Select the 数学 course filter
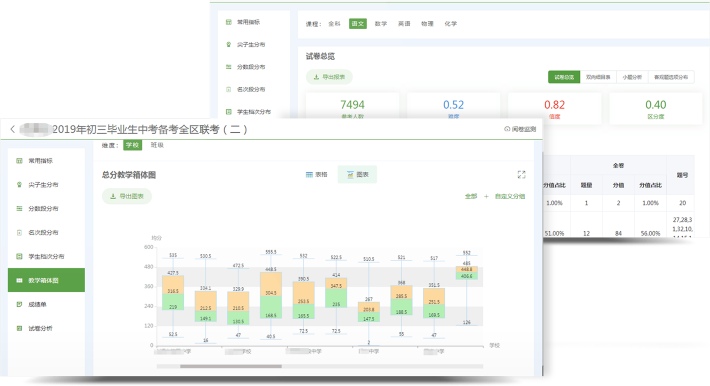710x386 pixels. [x=381, y=24]
